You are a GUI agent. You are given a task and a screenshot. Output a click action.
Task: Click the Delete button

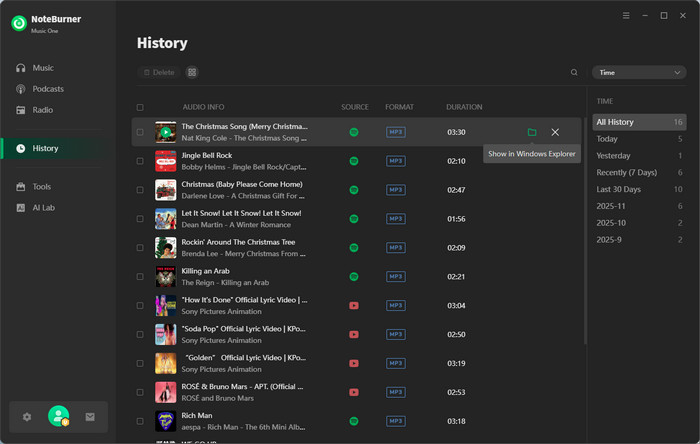click(x=158, y=72)
